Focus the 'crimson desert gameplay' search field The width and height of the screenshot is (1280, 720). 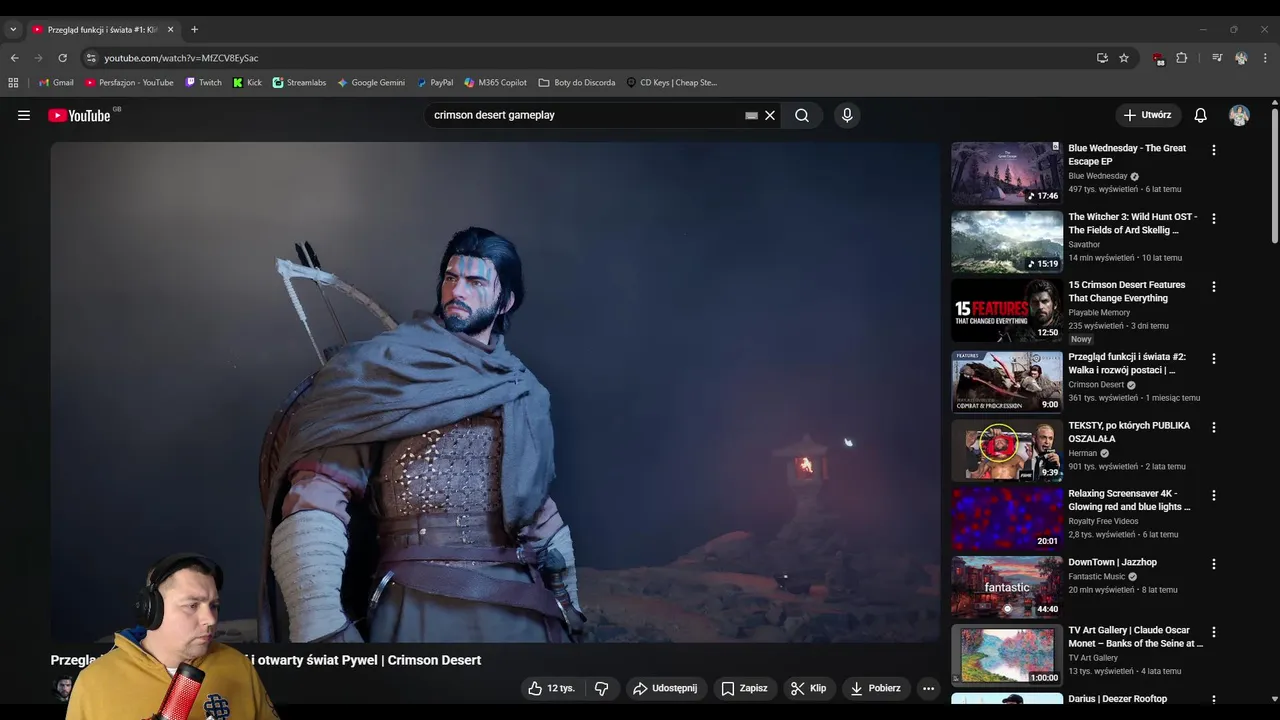coord(585,115)
